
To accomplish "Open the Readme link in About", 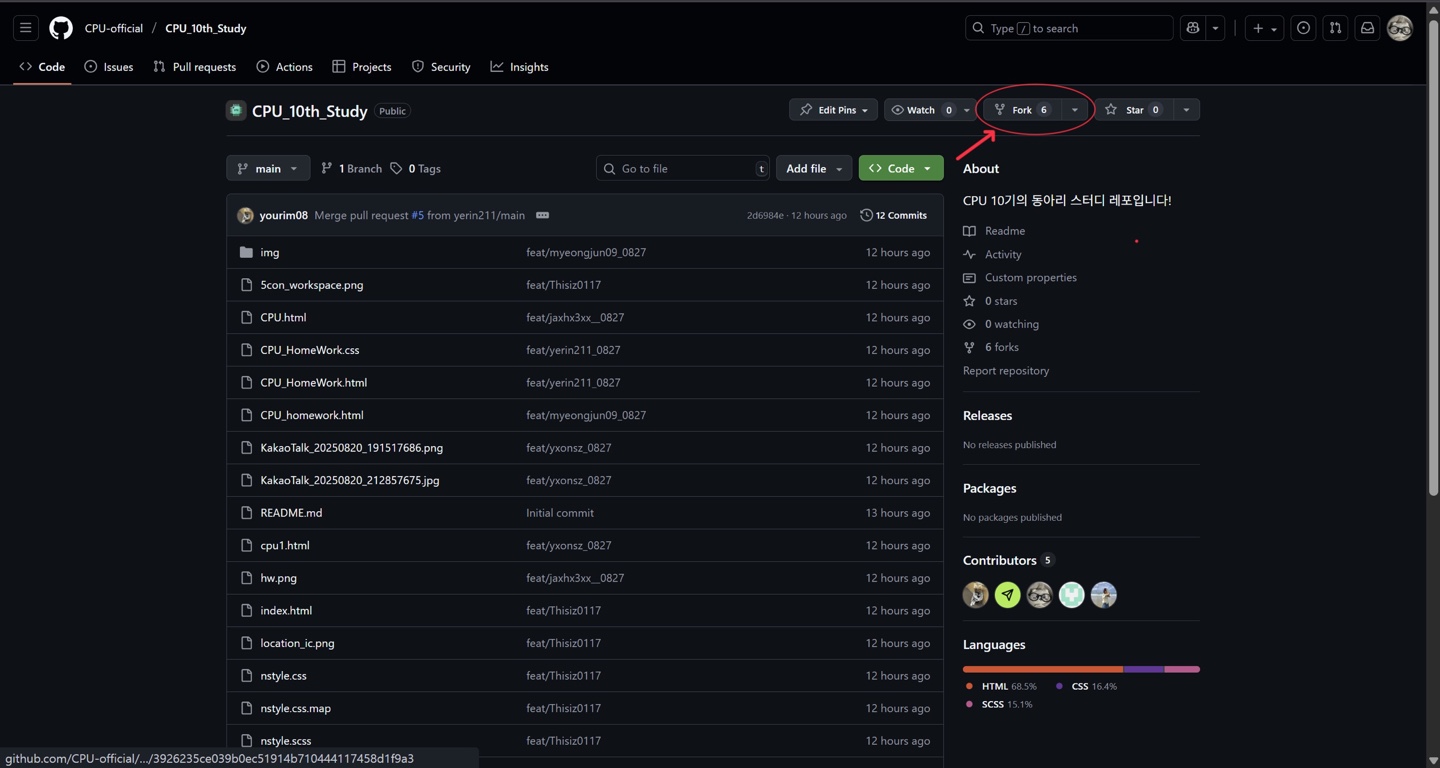I will (994, 231).
